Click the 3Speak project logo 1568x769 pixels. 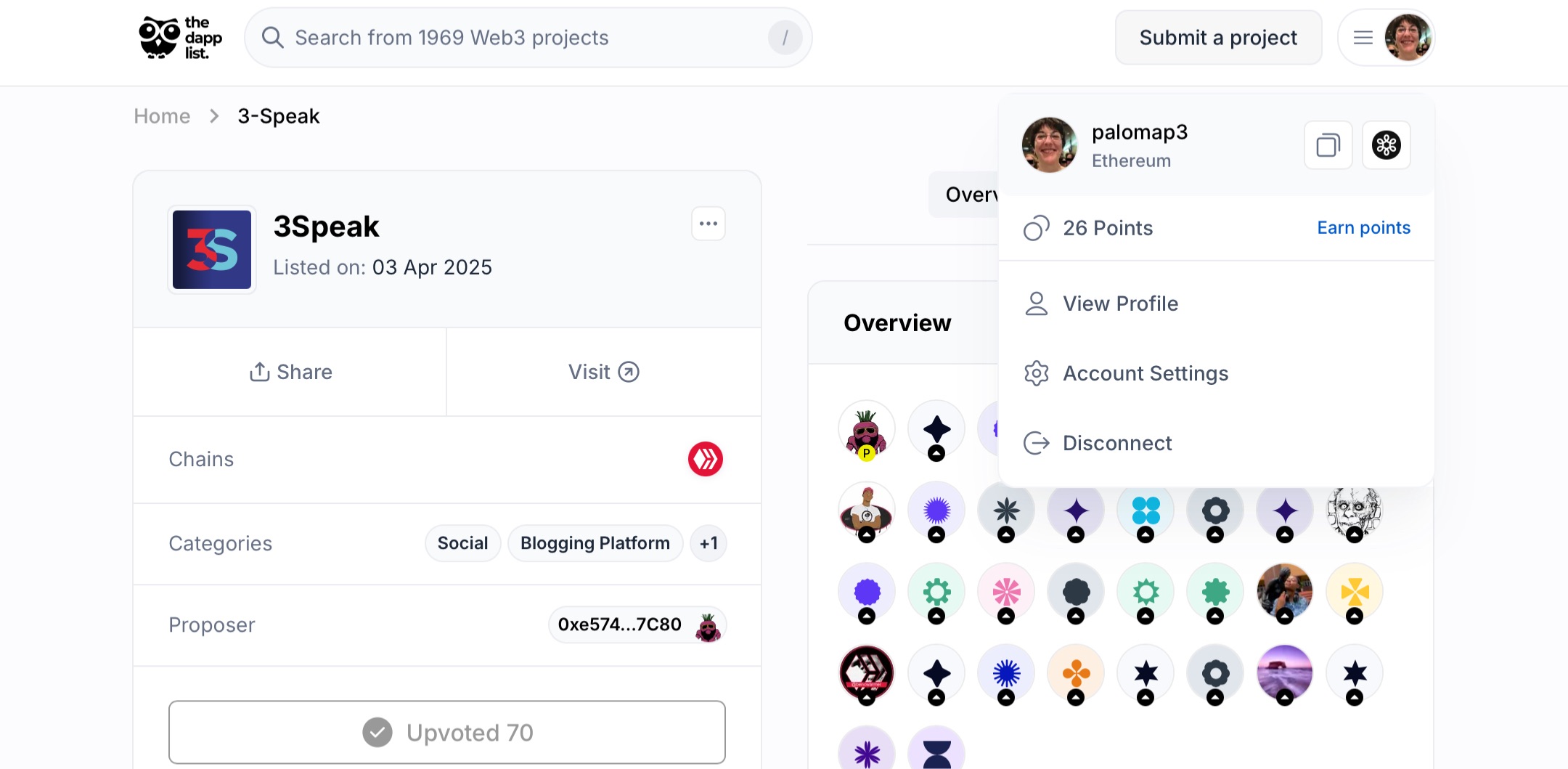coord(212,250)
